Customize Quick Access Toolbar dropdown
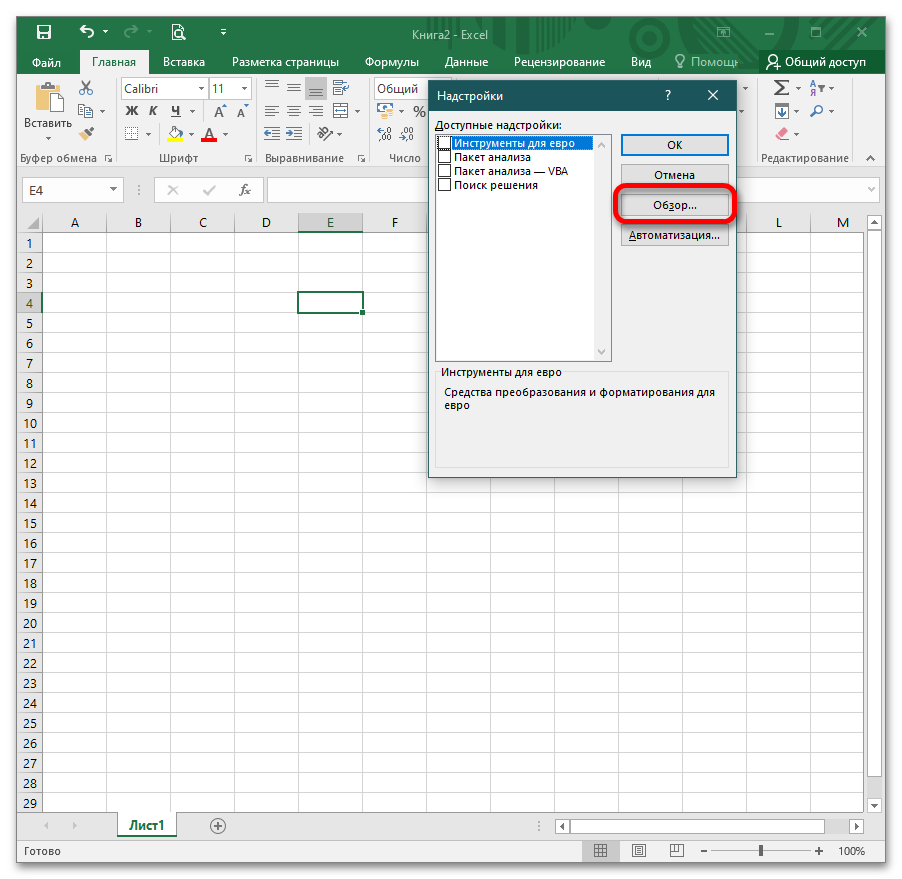Screen dimensions: 902x879 [223, 32]
